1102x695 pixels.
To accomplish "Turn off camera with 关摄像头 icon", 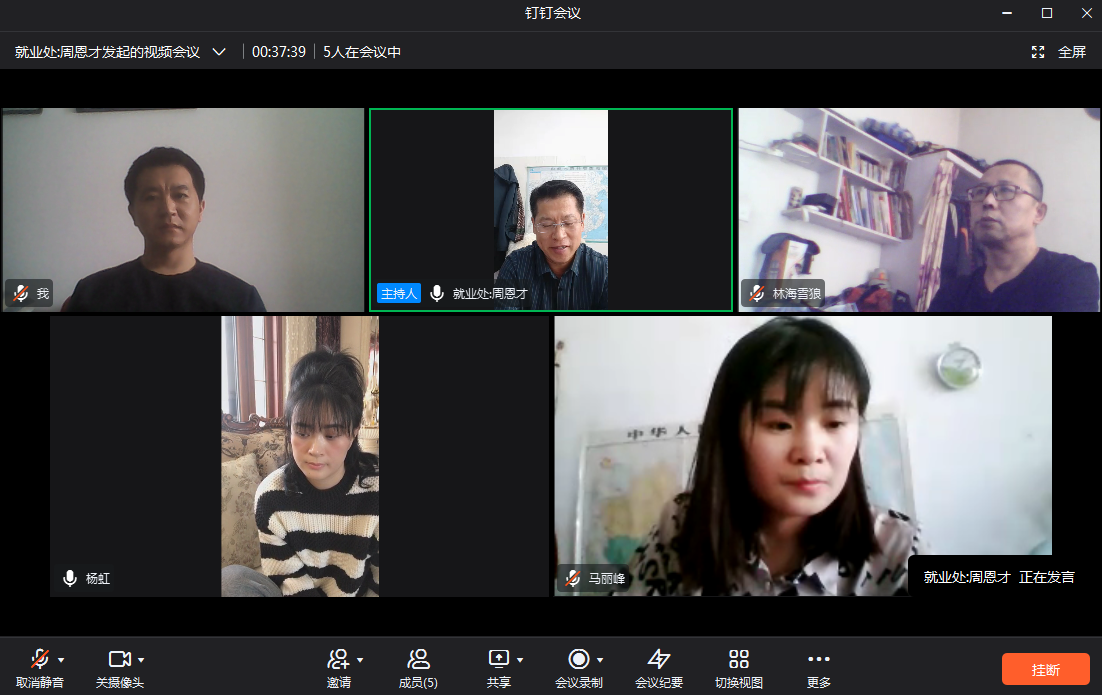I will [x=119, y=659].
